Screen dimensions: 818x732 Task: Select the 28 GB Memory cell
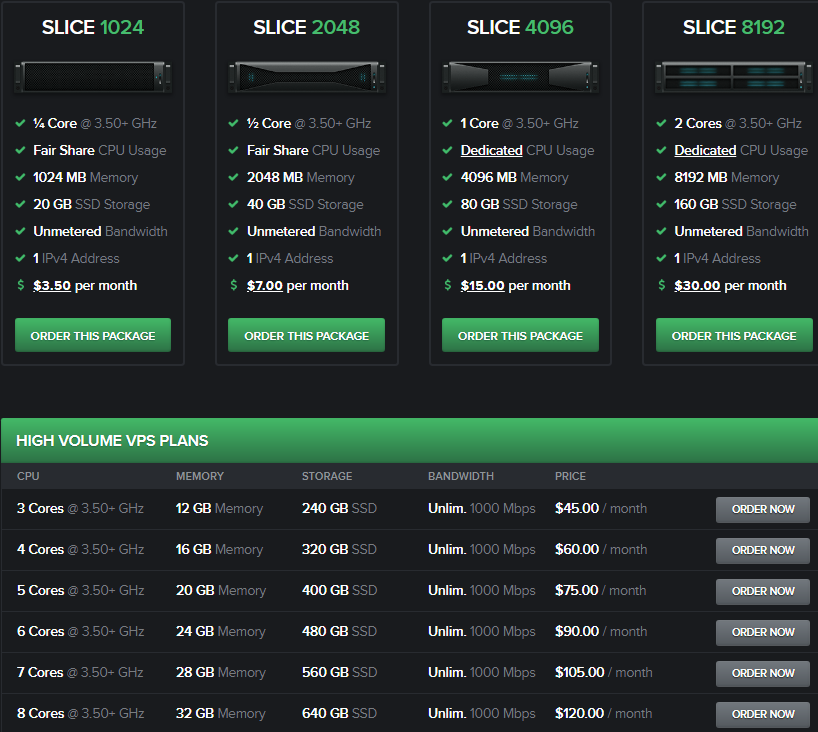(x=221, y=673)
